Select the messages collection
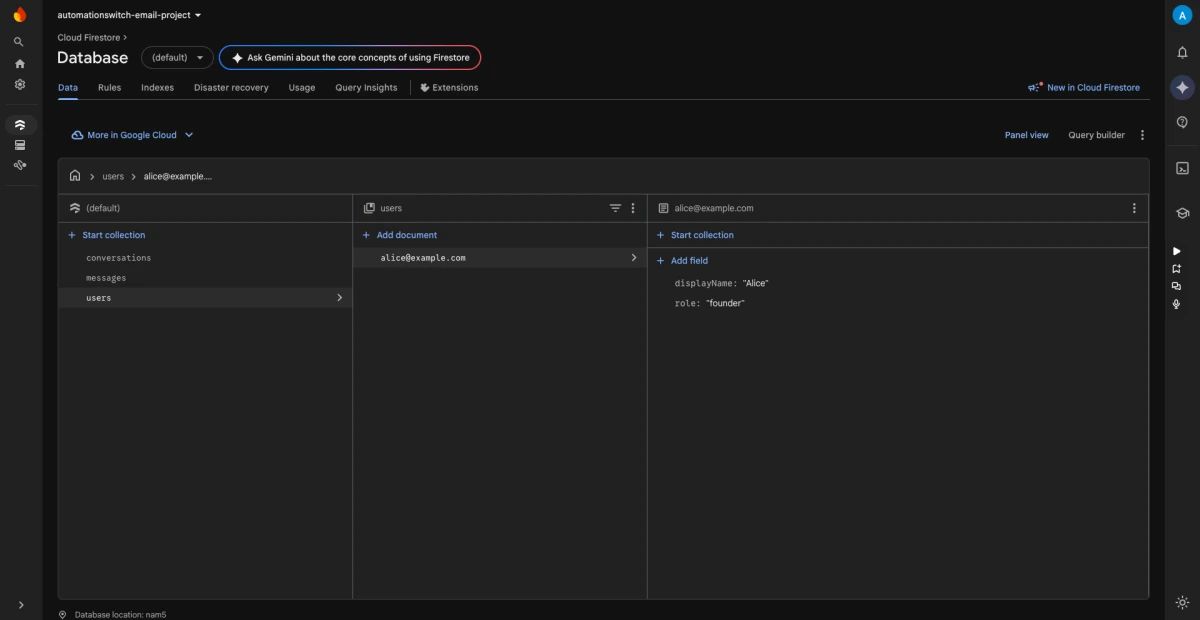This screenshot has height=620, width=1200. [x=205, y=278]
